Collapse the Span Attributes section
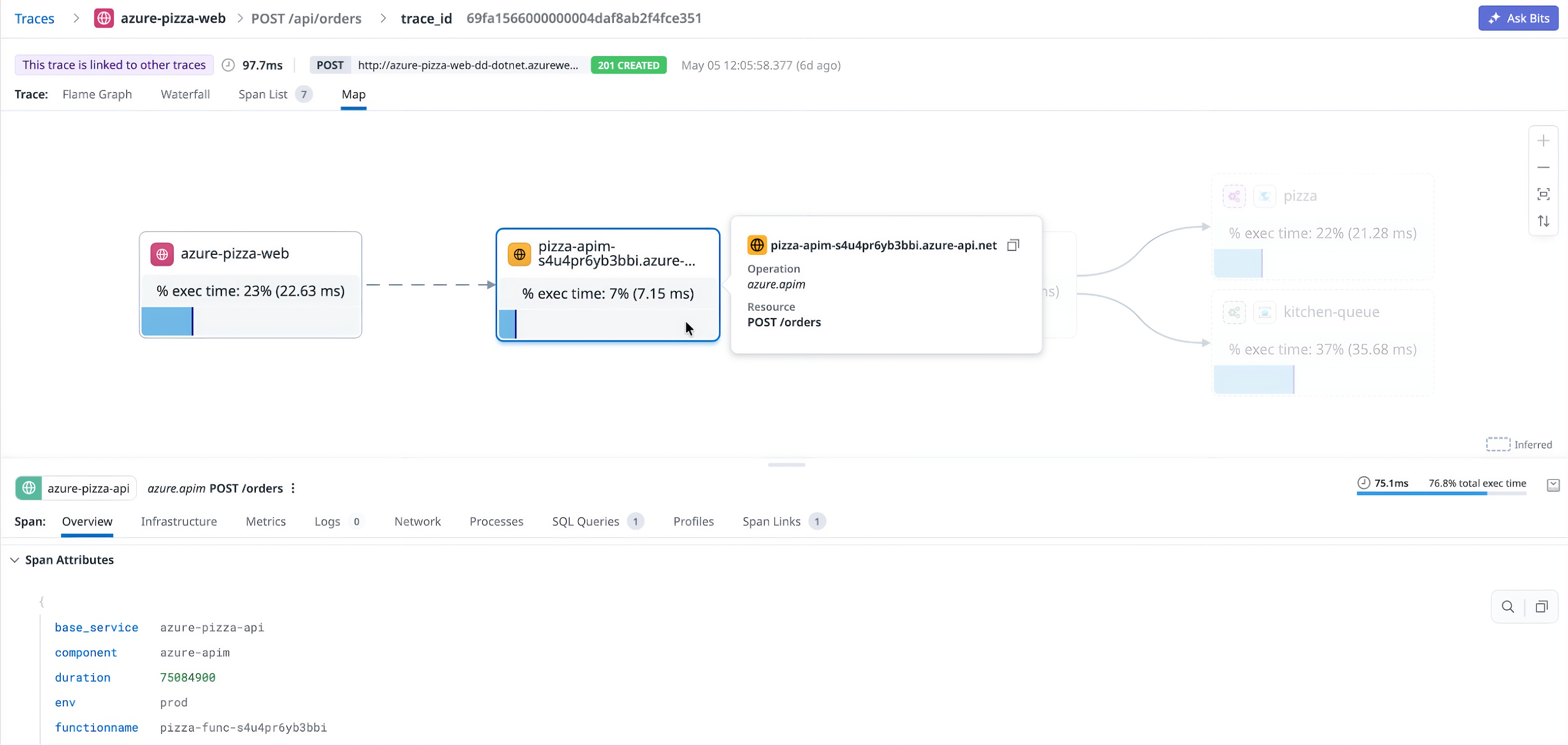Image resolution: width=1568 pixels, height=745 pixels. pos(15,560)
